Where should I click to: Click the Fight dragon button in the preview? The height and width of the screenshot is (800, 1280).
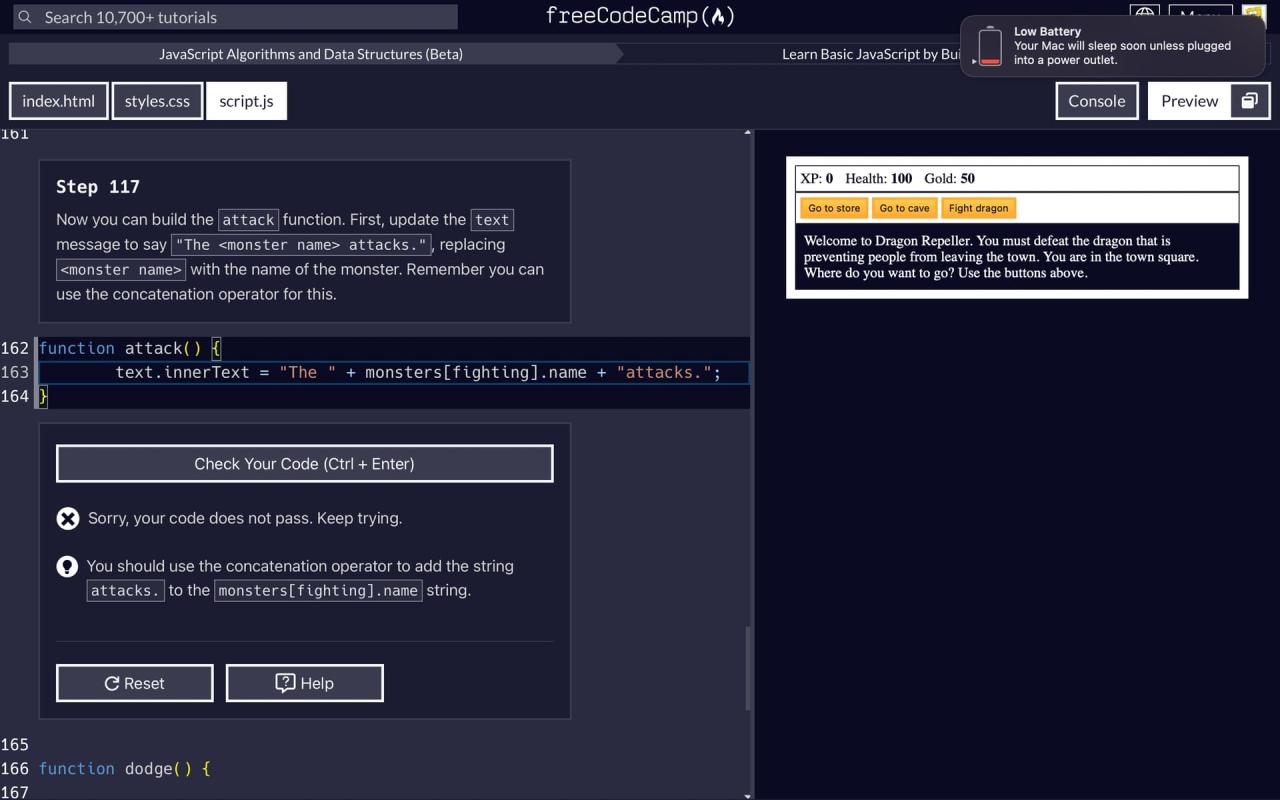point(978,207)
